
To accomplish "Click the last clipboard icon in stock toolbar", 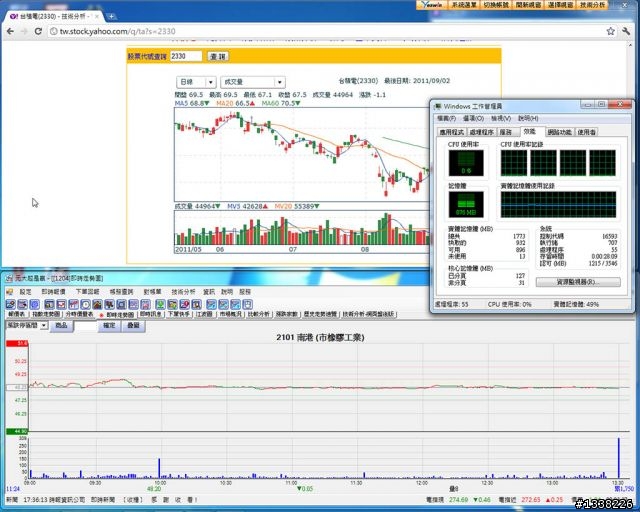I will point(247,304).
